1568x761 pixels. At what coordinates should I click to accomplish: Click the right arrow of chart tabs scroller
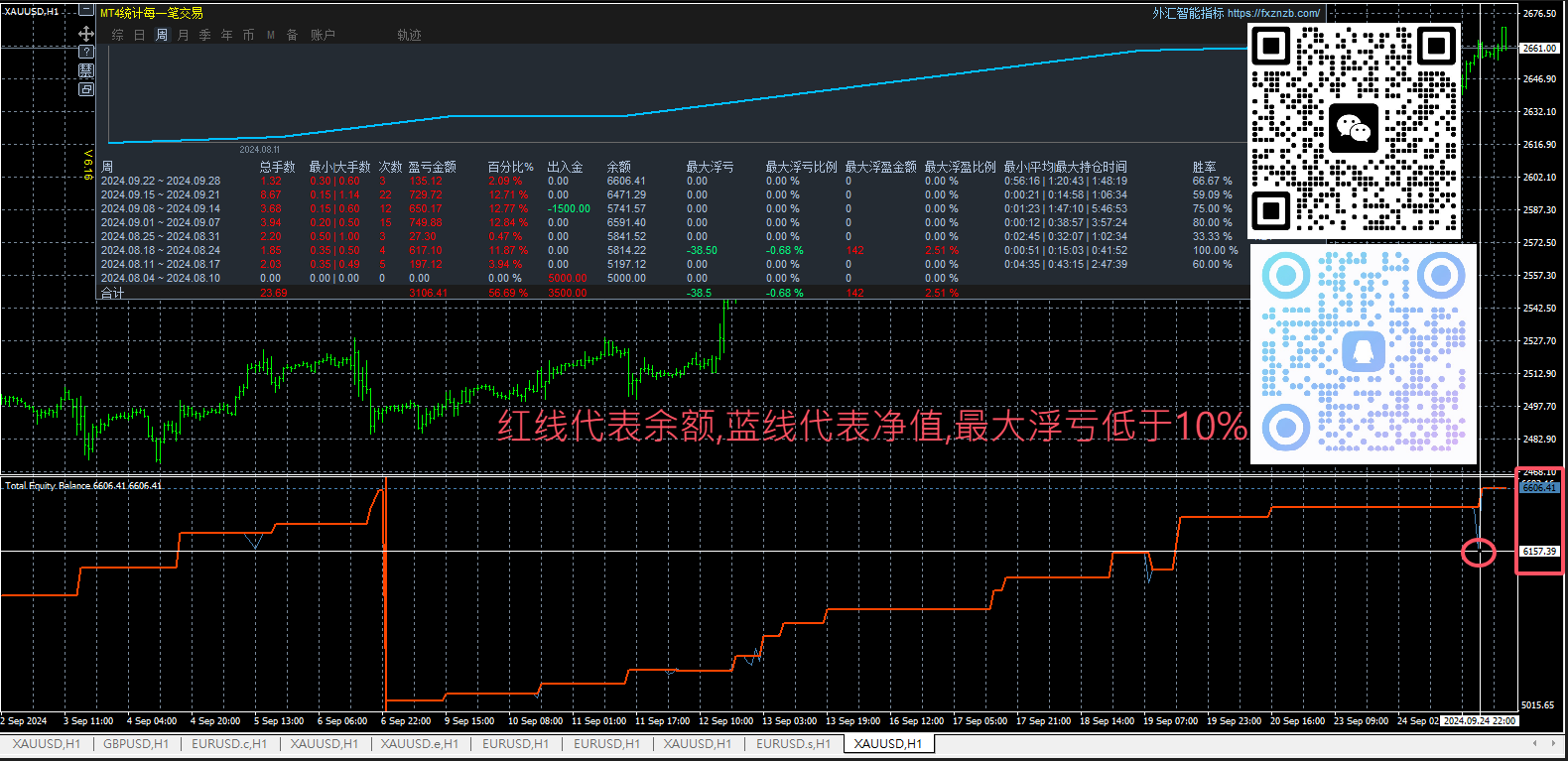point(1553,742)
